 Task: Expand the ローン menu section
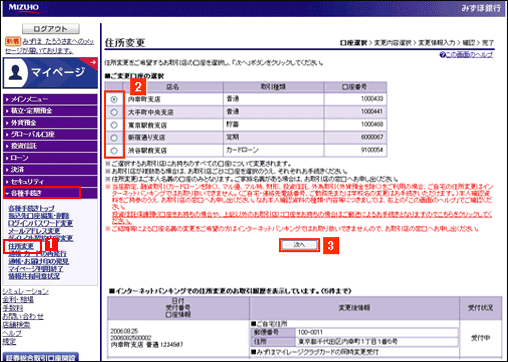click(x=50, y=158)
